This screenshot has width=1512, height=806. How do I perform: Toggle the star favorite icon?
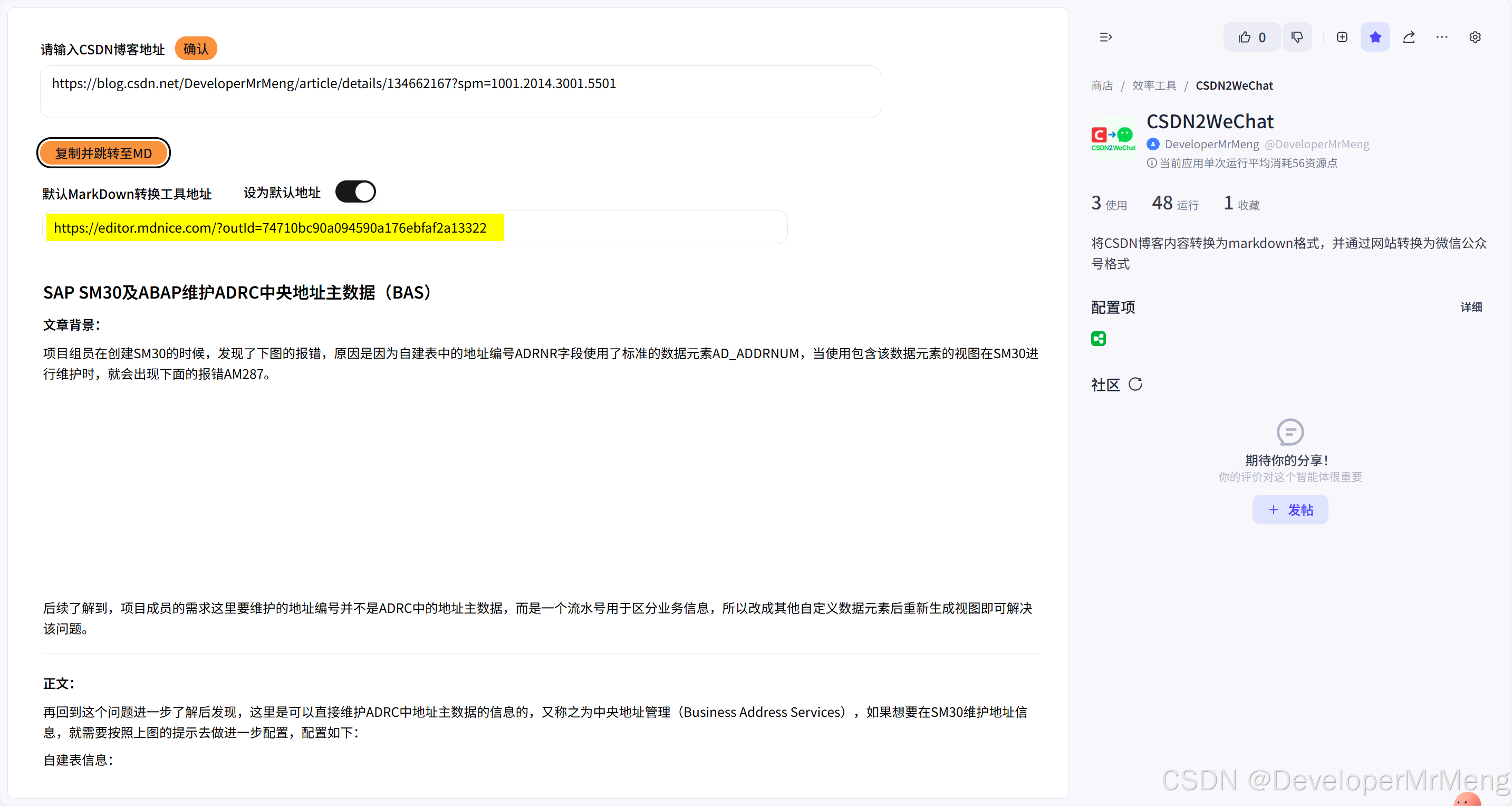(x=1375, y=37)
